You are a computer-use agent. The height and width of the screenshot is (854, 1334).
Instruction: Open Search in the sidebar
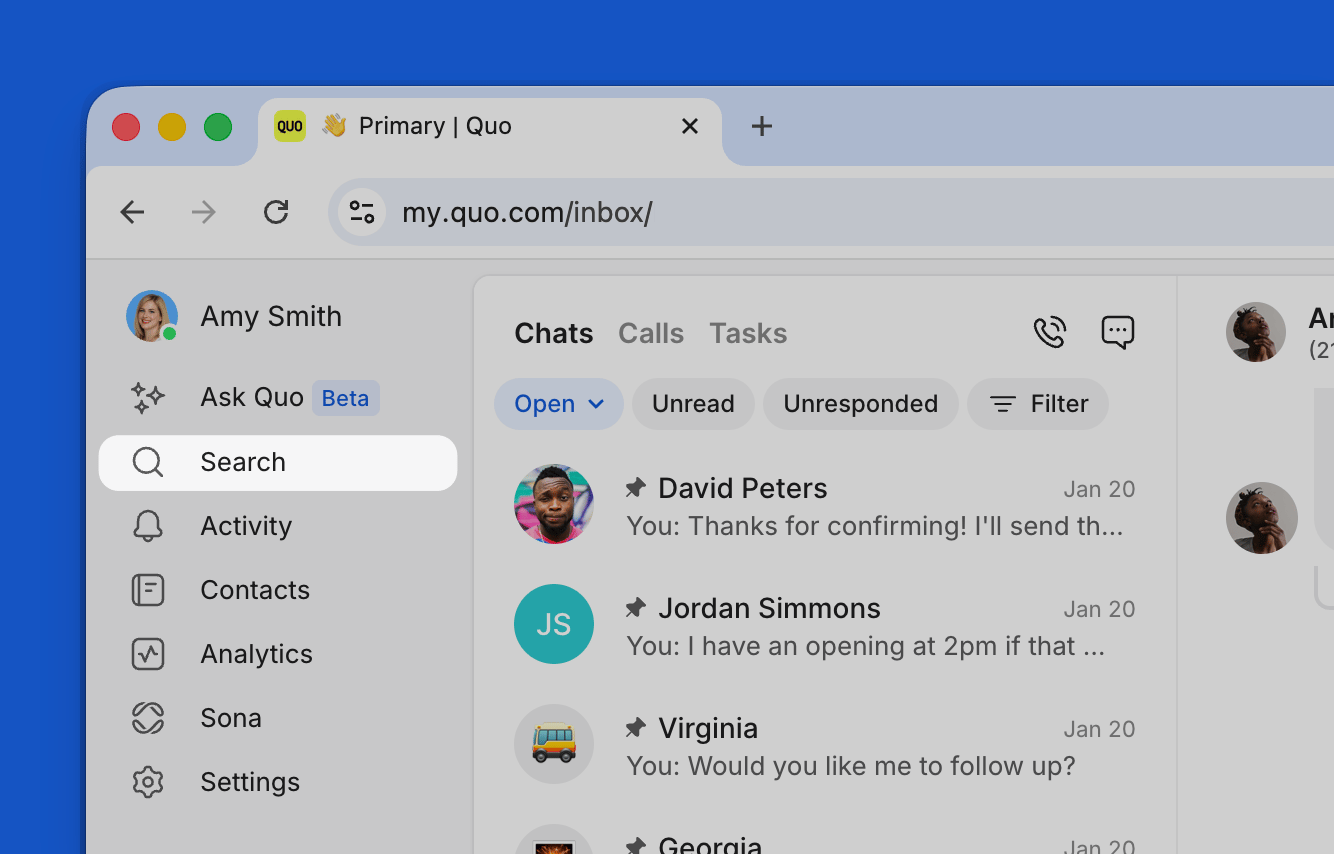pos(278,463)
